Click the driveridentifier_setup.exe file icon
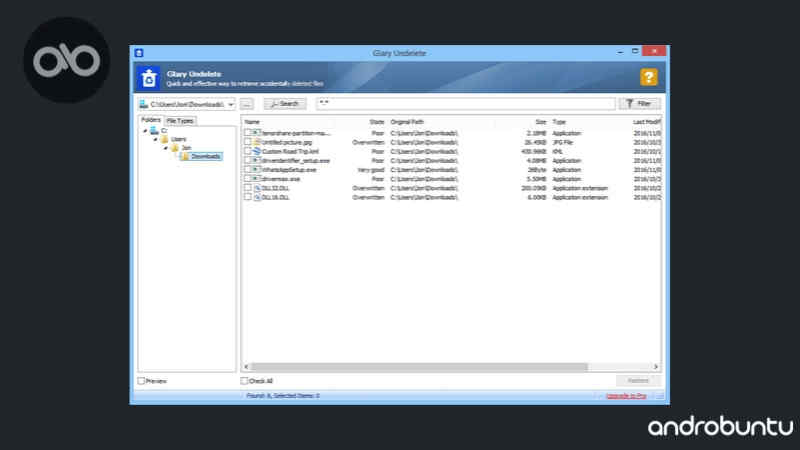This screenshot has height=450, width=800. tap(257, 161)
